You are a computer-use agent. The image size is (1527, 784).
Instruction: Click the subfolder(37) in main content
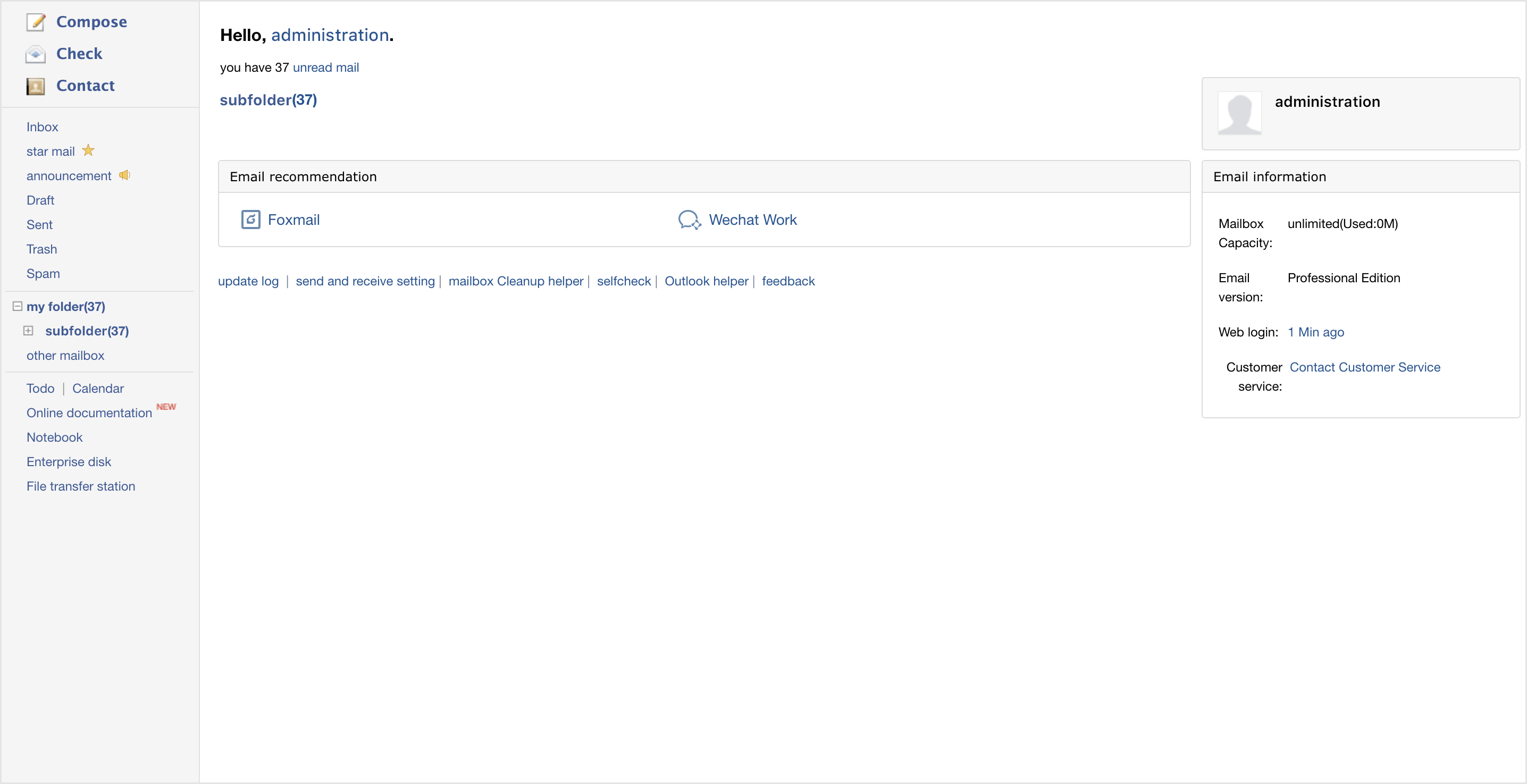coord(268,99)
